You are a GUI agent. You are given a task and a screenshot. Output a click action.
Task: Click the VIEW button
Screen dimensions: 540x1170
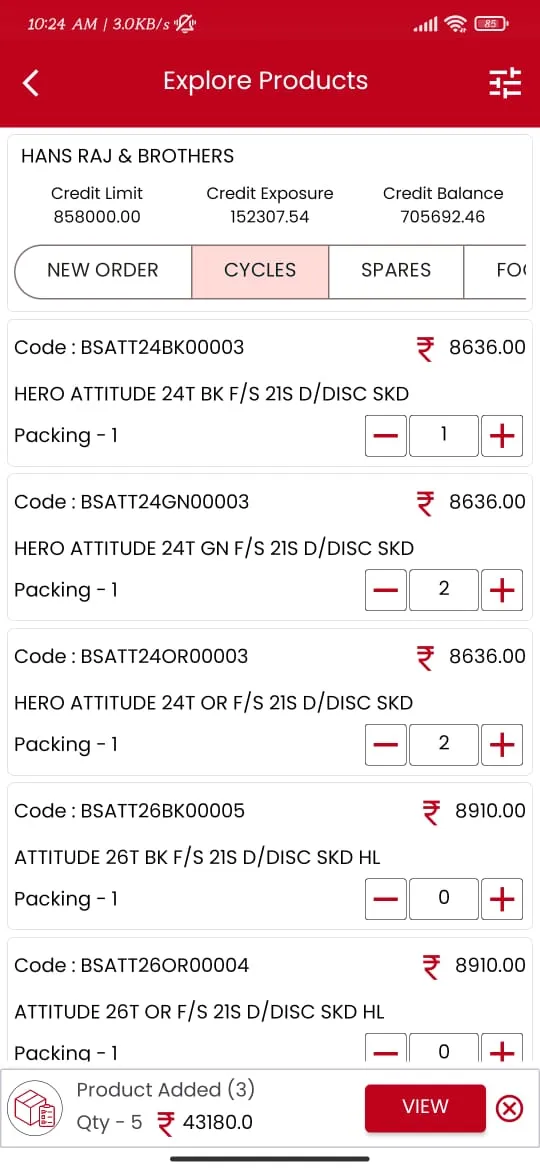pyautogui.click(x=425, y=1107)
